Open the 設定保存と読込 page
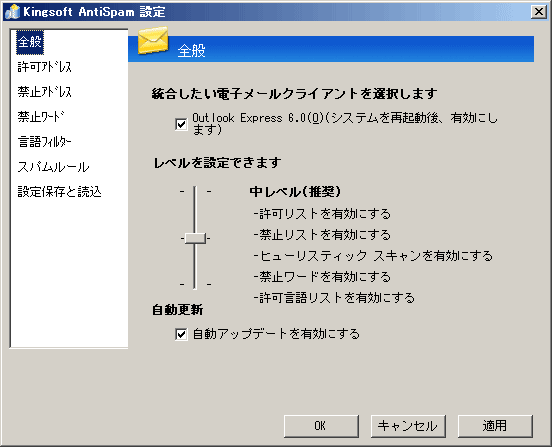The width and height of the screenshot is (552, 447). [x=59, y=191]
